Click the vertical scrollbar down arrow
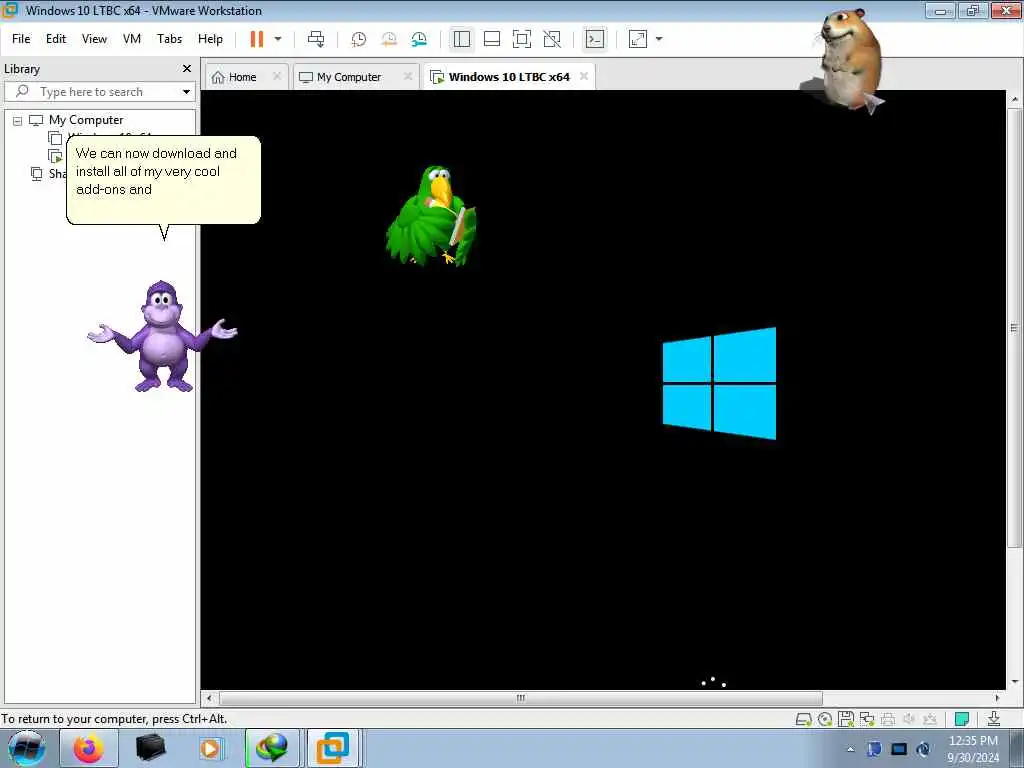This screenshot has height=768, width=1024. pyautogui.click(x=1014, y=682)
